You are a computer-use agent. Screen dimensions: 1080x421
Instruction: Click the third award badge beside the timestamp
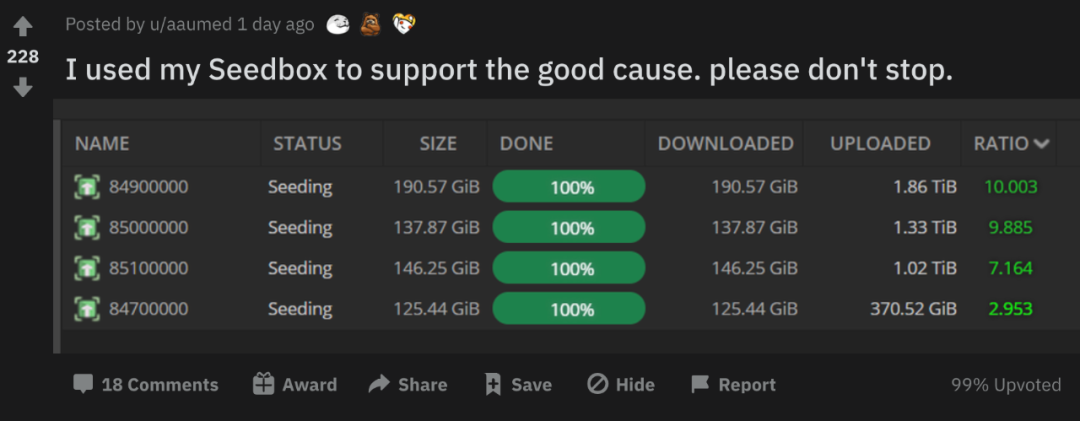404,24
